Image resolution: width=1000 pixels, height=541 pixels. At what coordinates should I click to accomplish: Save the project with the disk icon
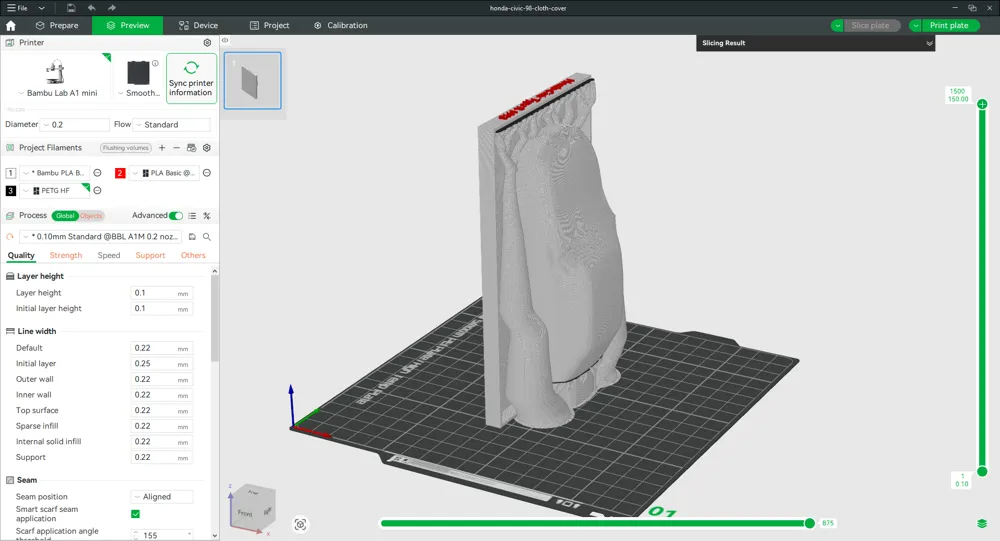[71, 8]
